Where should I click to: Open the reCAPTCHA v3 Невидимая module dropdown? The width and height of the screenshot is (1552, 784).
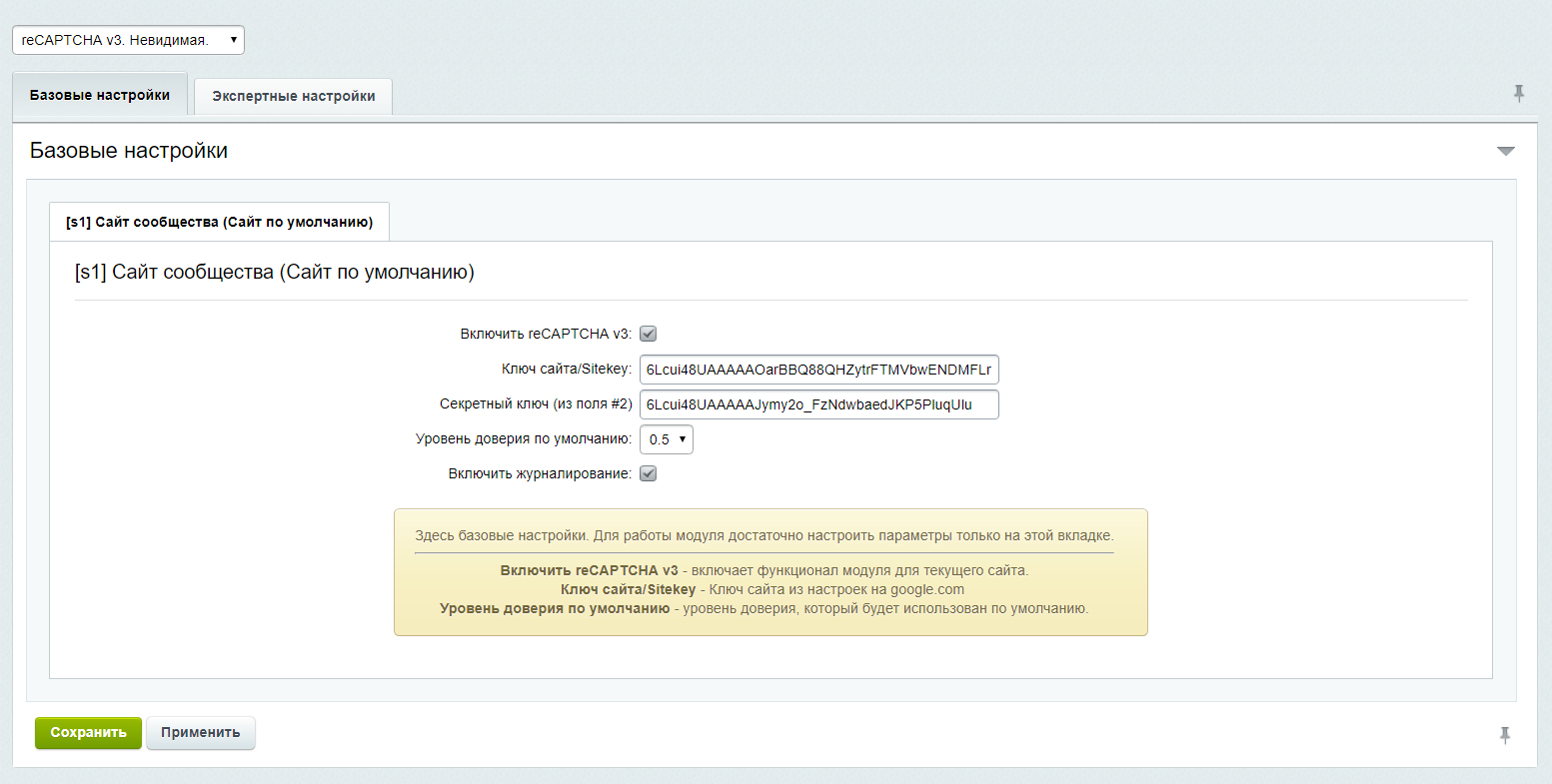(x=128, y=40)
